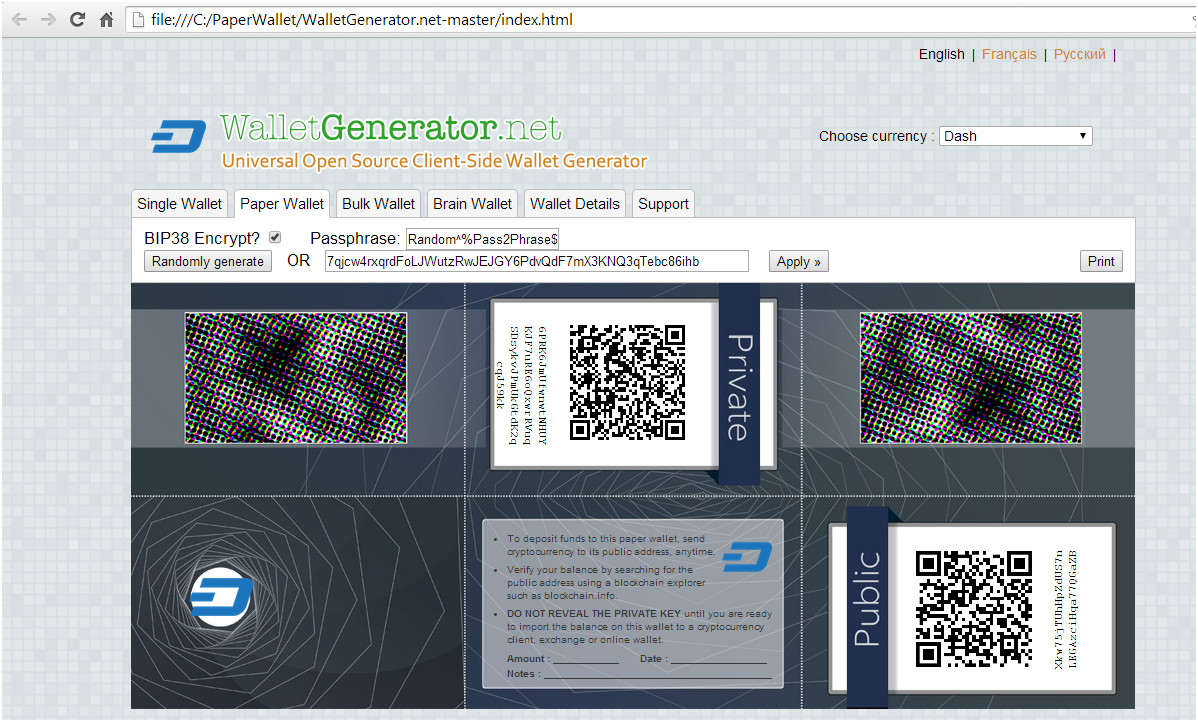Click the Dash coin logo in spiral artwork
1198x722 pixels.
click(x=221, y=597)
